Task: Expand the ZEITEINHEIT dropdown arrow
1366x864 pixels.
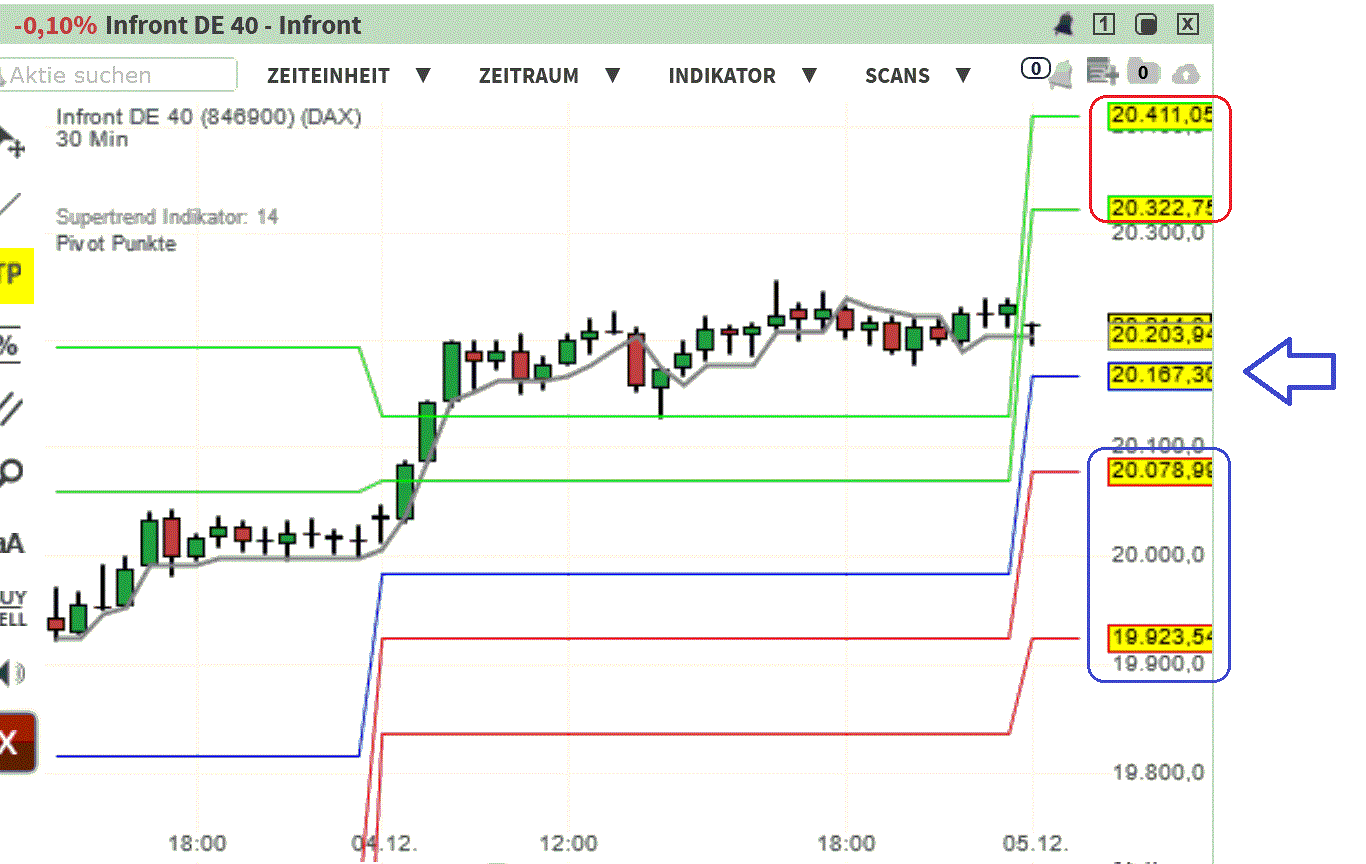Action: click(424, 75)
